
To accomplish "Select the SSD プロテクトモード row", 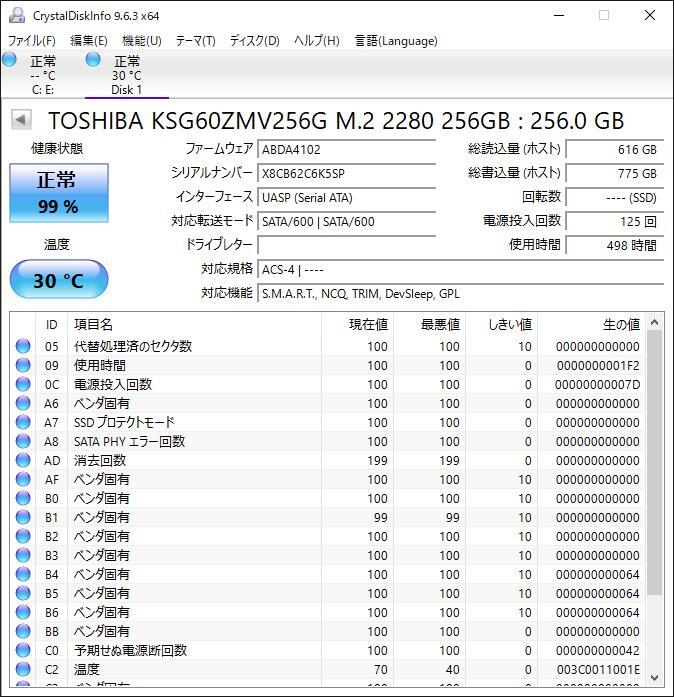I will coord(328,422).
